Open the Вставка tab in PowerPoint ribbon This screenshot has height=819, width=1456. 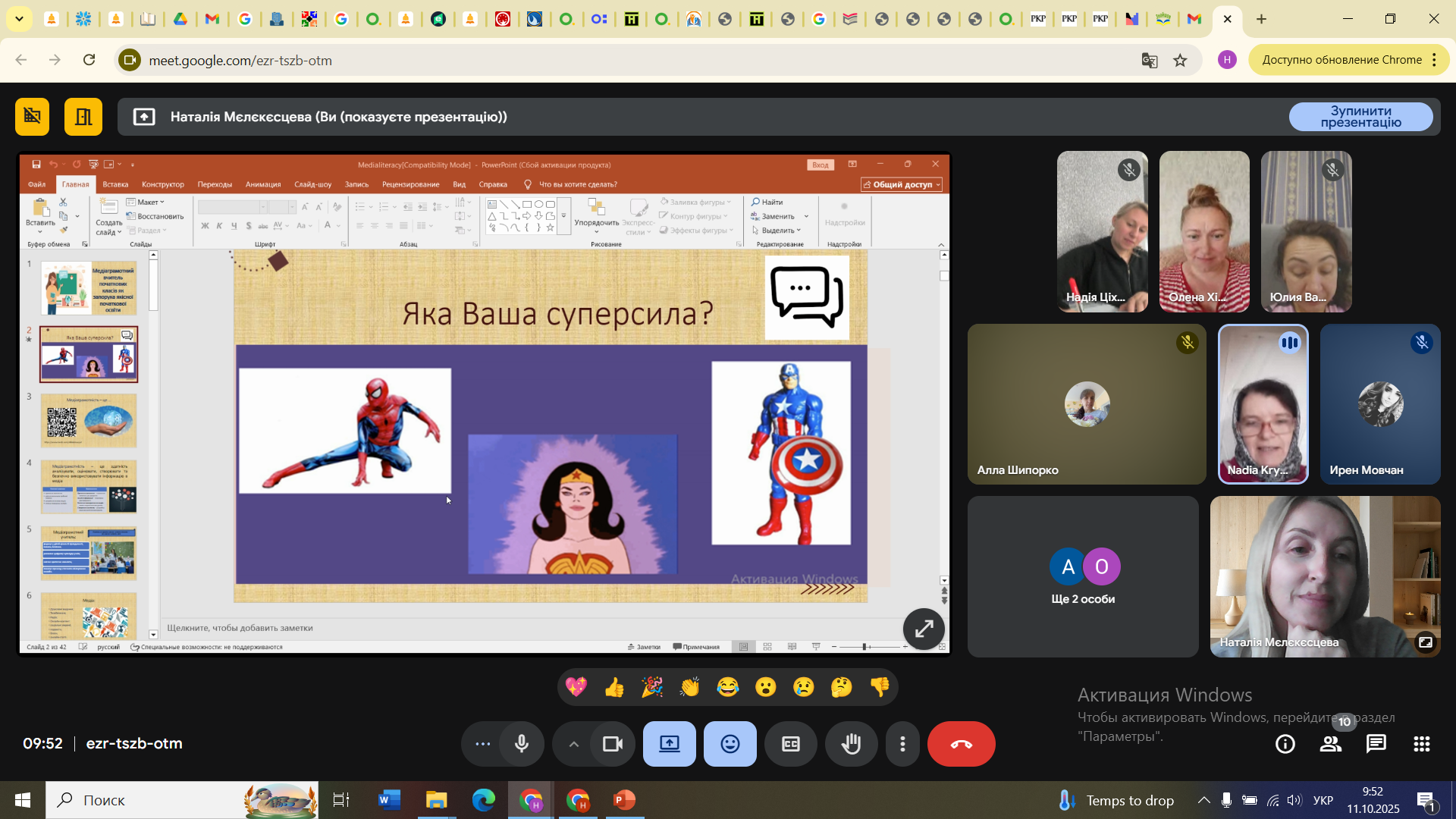tap(115, 184)
